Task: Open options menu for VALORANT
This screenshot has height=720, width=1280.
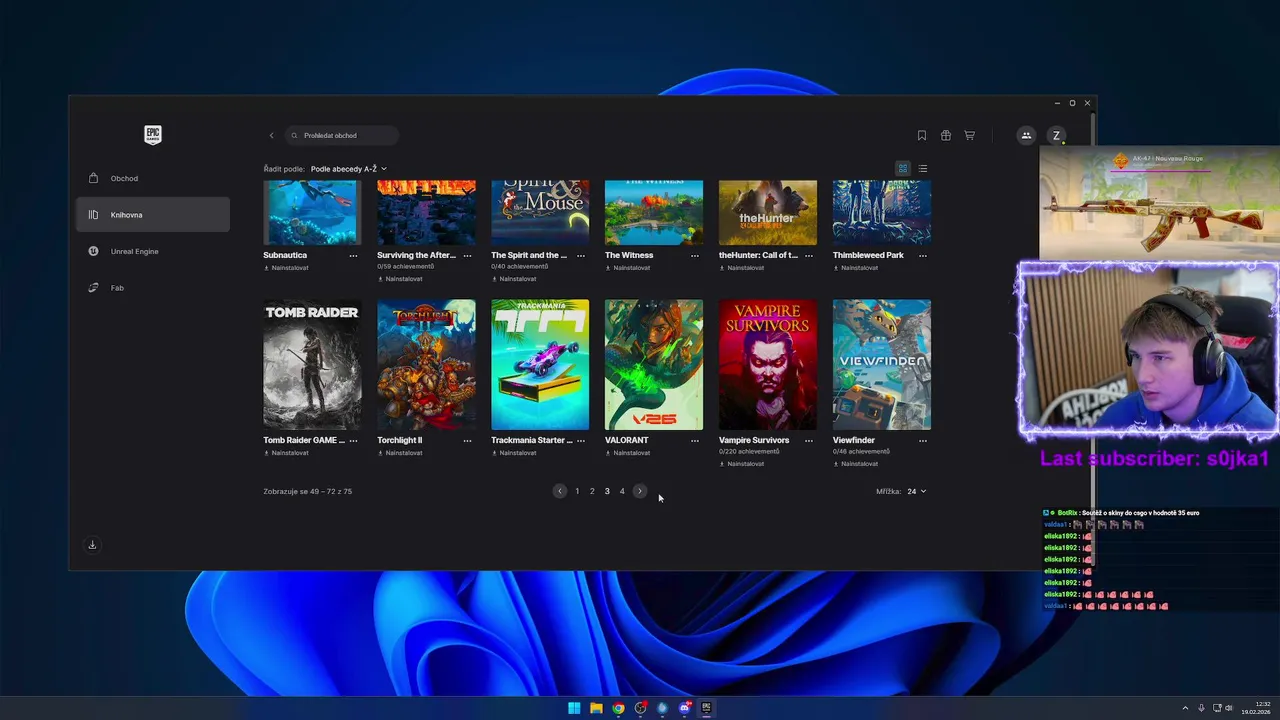Action: click(x=695, y=441)
